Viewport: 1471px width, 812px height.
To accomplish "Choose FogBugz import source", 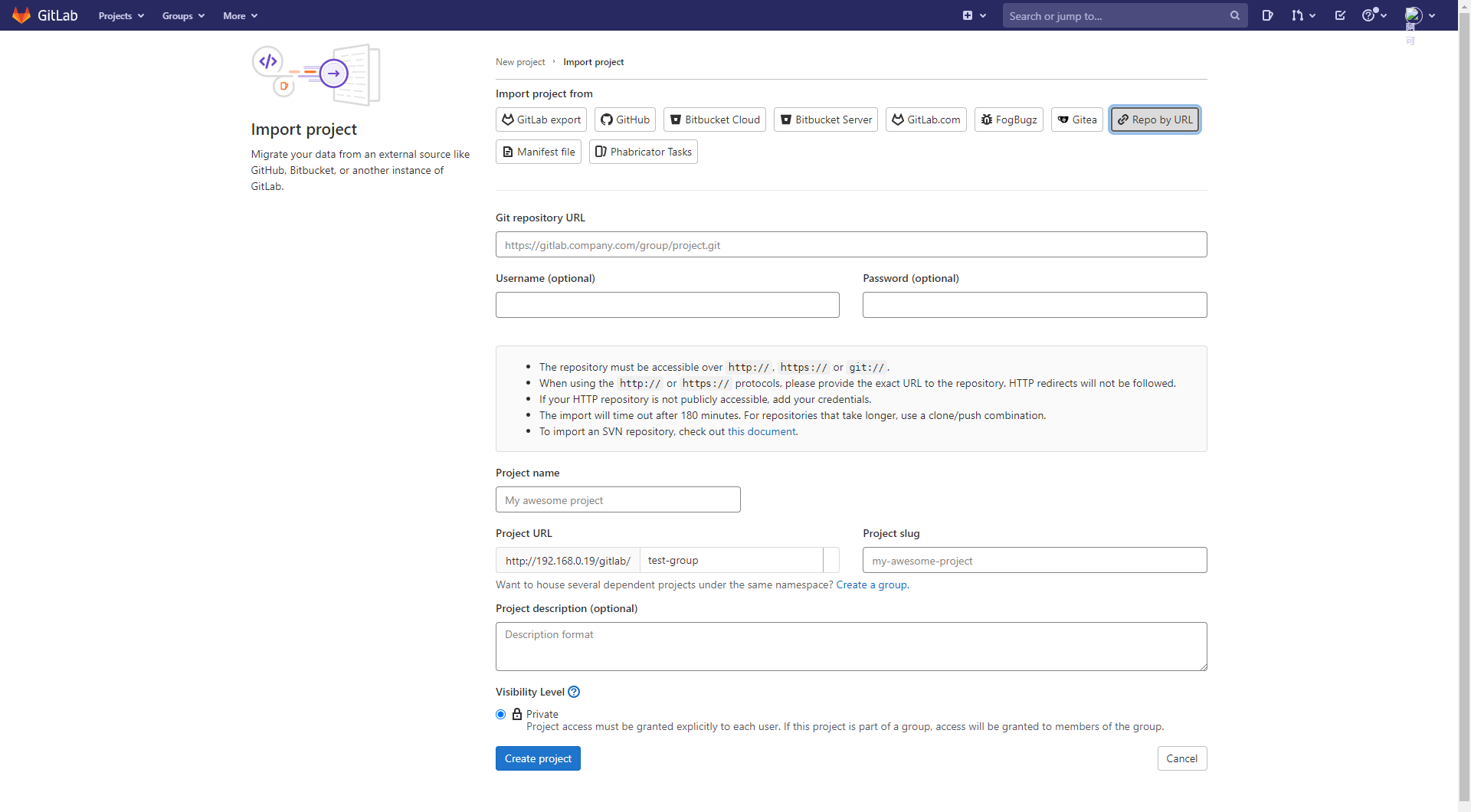I will 1009,120.
